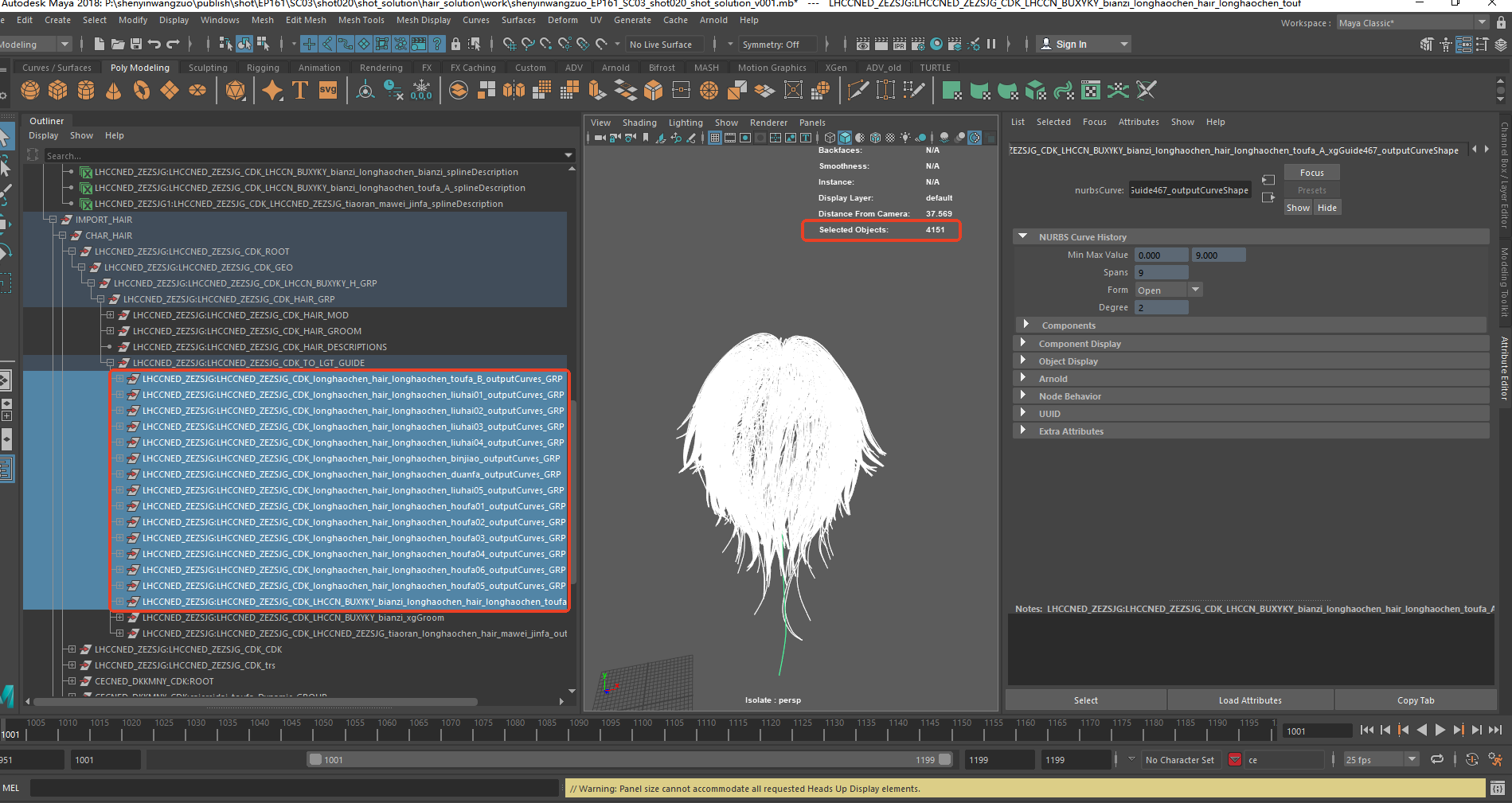Open the IPR render icon
Screen dimensions: 1512x803
click(900, 44)
